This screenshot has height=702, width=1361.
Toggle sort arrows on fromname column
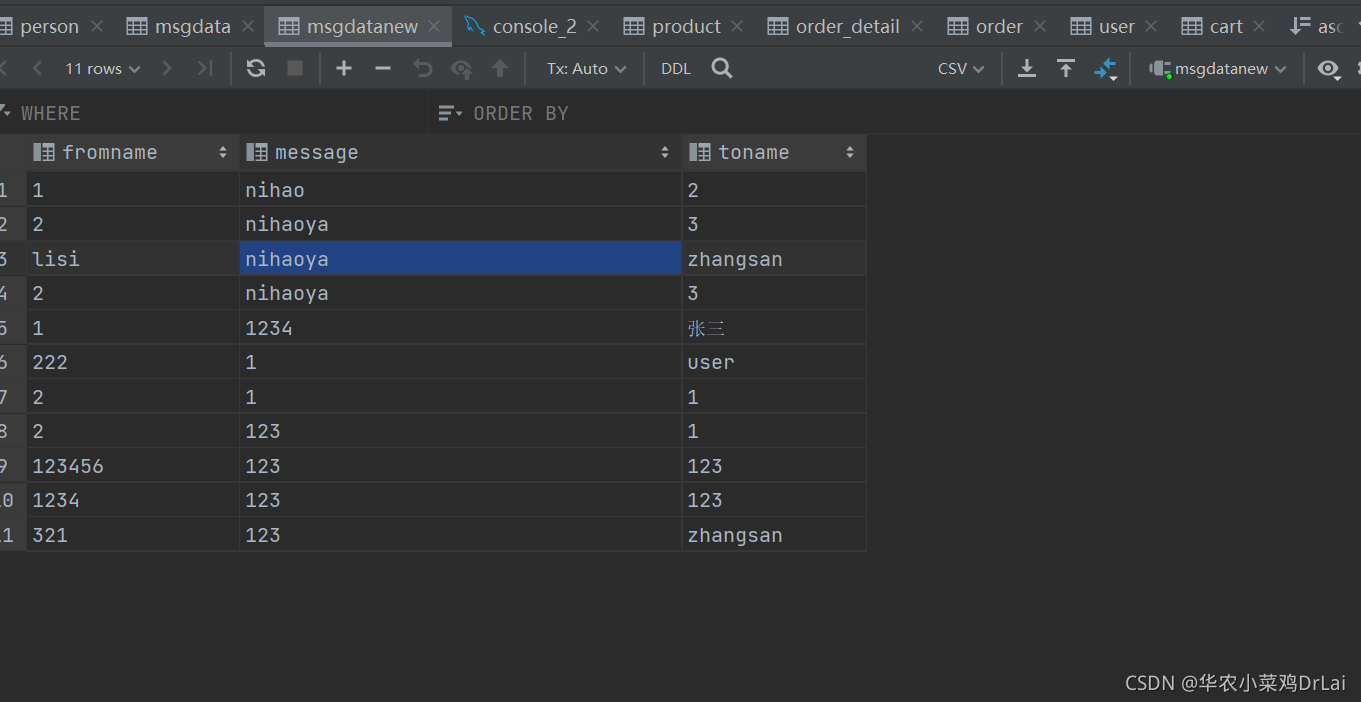223,153
